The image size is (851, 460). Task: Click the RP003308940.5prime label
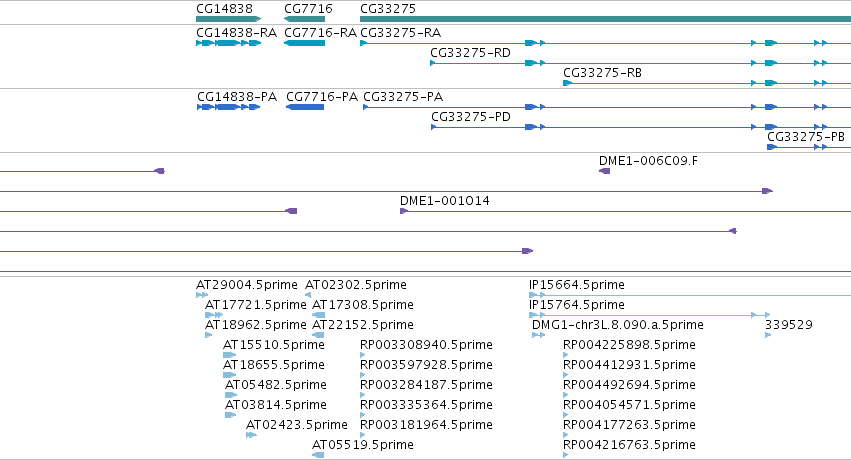click(427, 345)
